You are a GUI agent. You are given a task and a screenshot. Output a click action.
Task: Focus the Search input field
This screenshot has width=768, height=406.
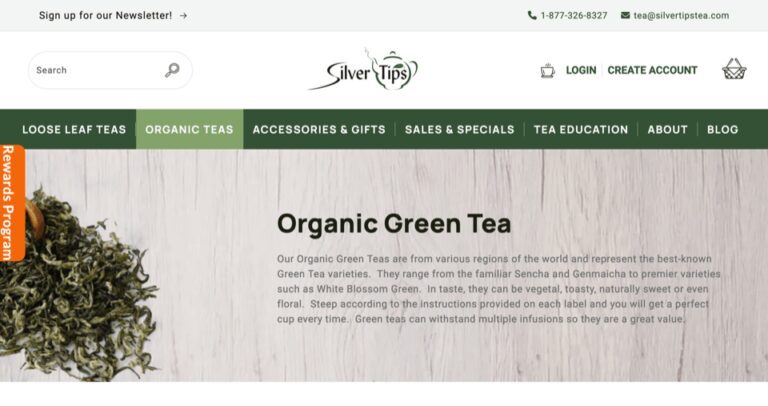point(96,70)
